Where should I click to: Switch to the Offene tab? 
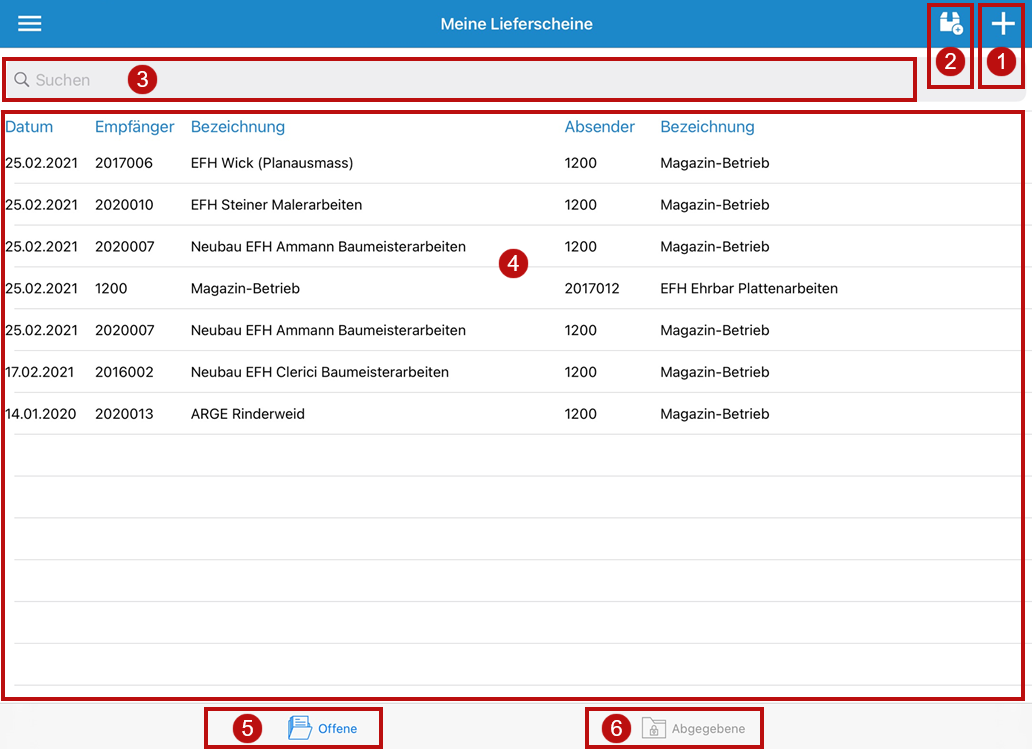(x=322, y=728)
